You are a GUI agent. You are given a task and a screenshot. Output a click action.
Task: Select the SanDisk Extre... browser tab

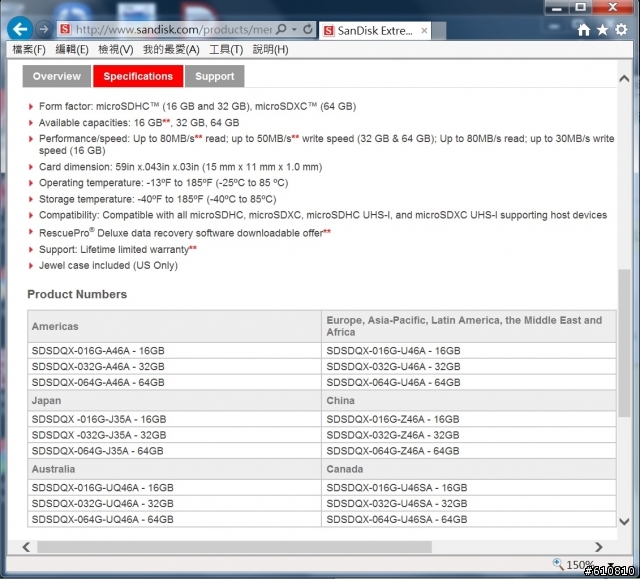(x=375, y=31)
